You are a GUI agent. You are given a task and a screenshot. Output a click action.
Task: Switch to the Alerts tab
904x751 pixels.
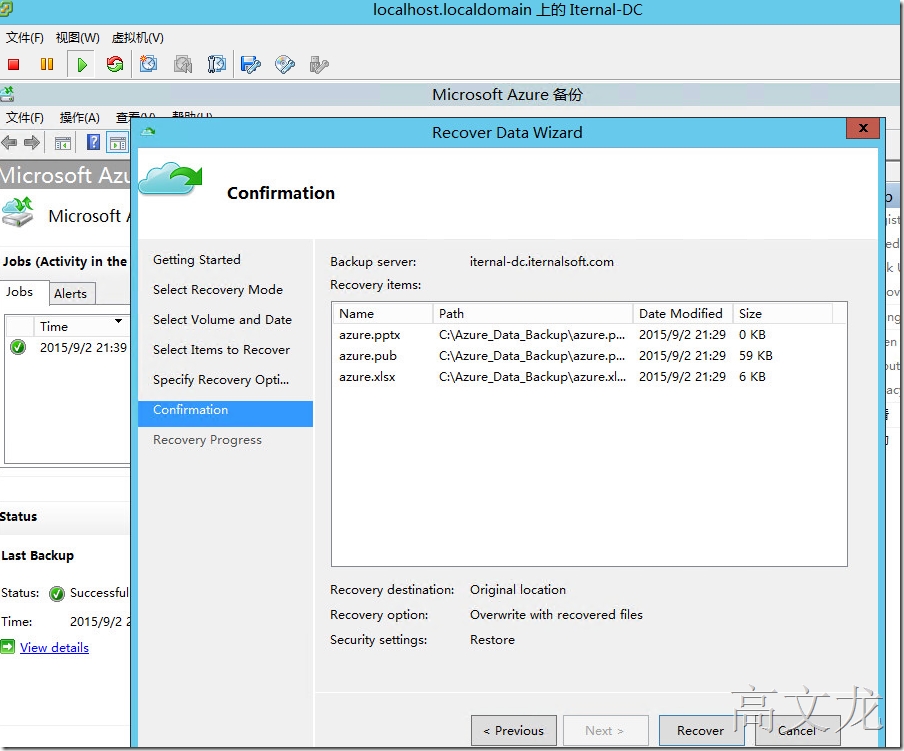pos(70,293)
